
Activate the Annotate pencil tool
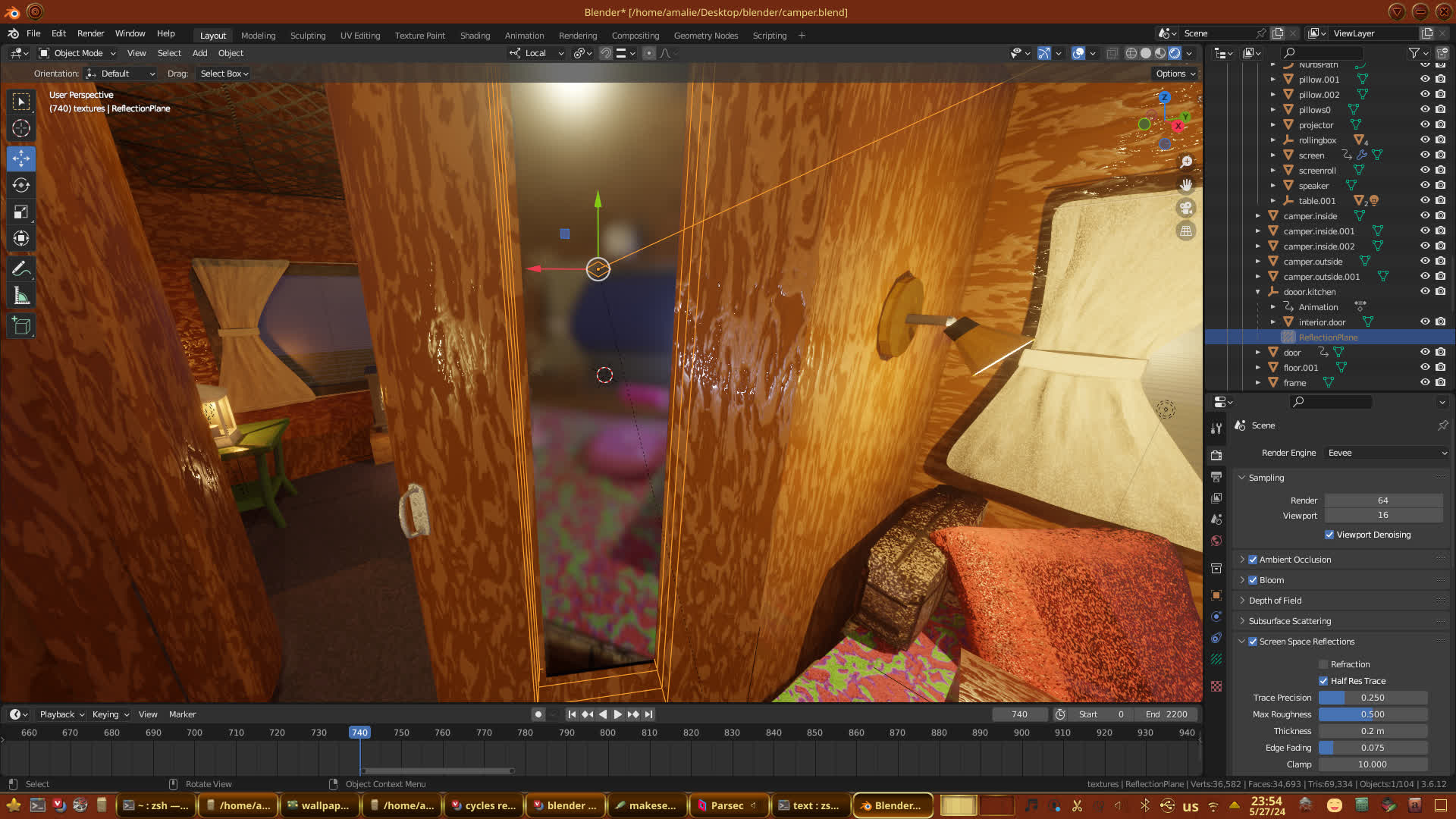pyautogui.click(x=21, y=268)
